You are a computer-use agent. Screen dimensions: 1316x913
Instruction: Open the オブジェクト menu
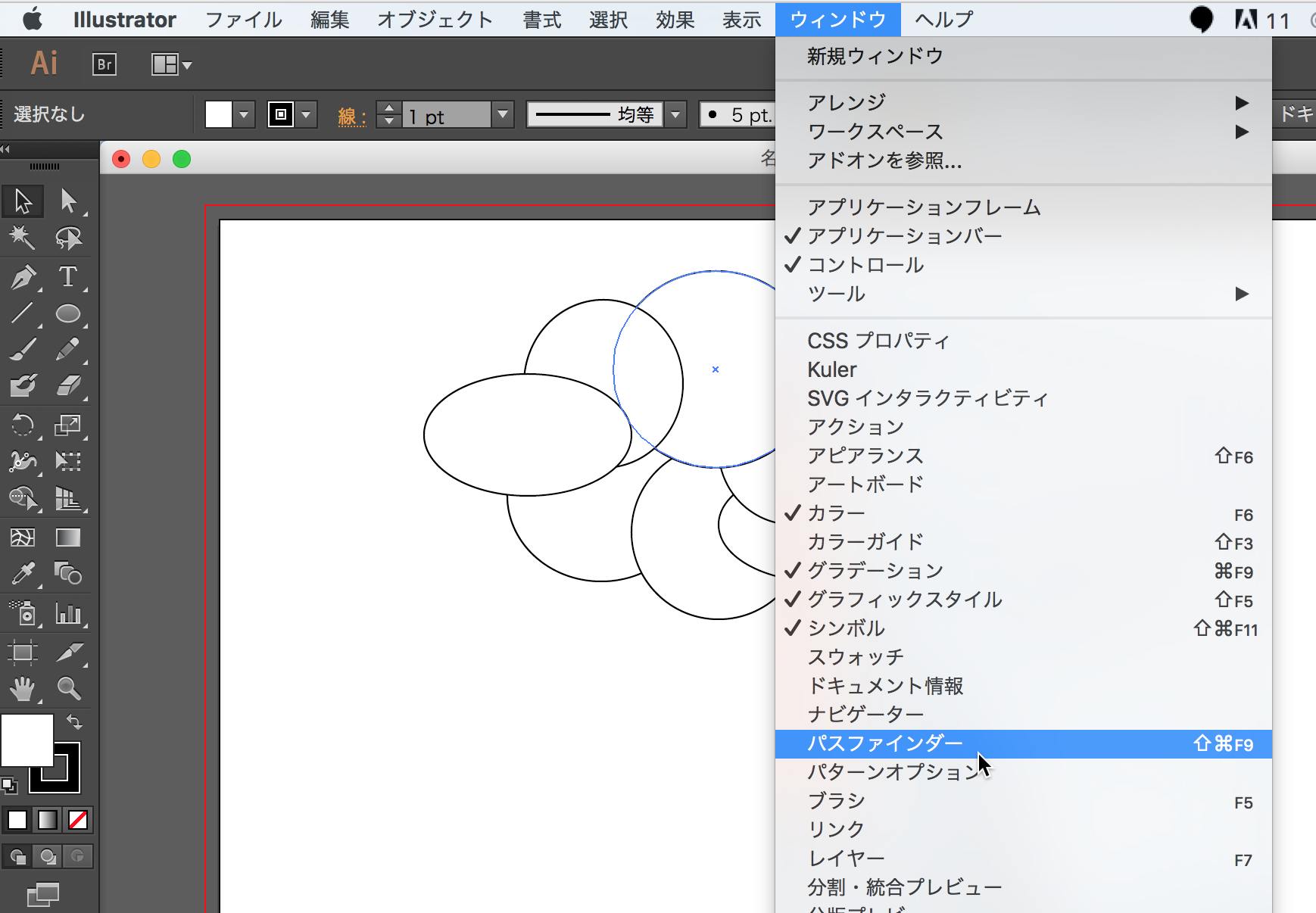point(435,20)
